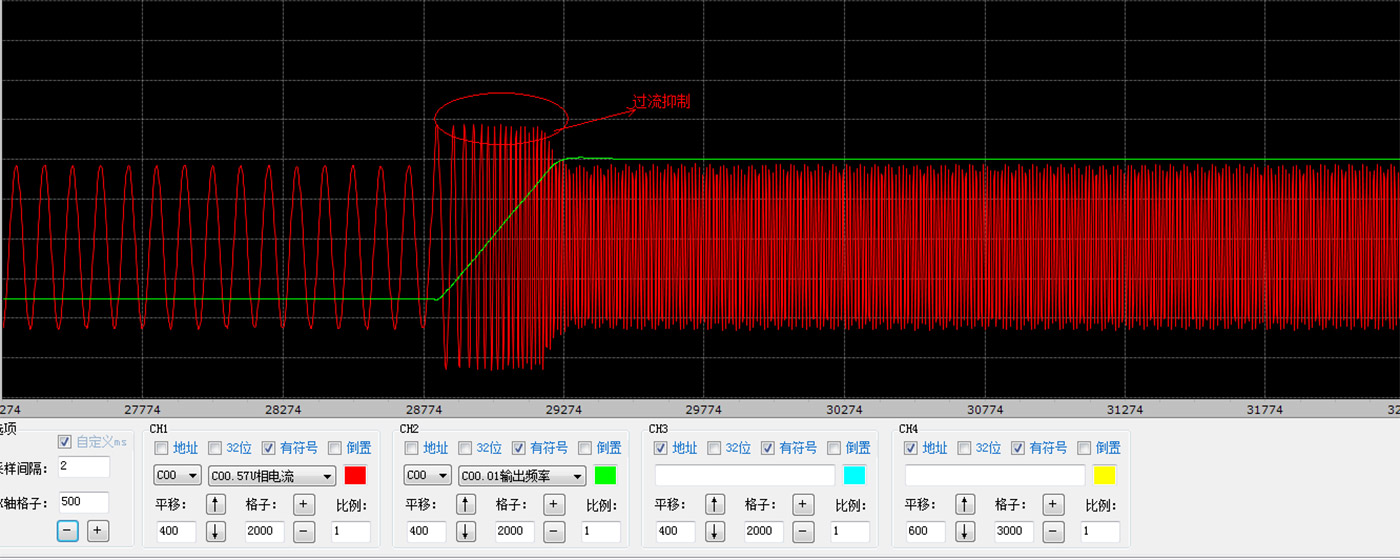Increase X-axis grid with the plus button
This screenshot has height=560, width=1400.
pyautogui.click(x=98, y=530)
